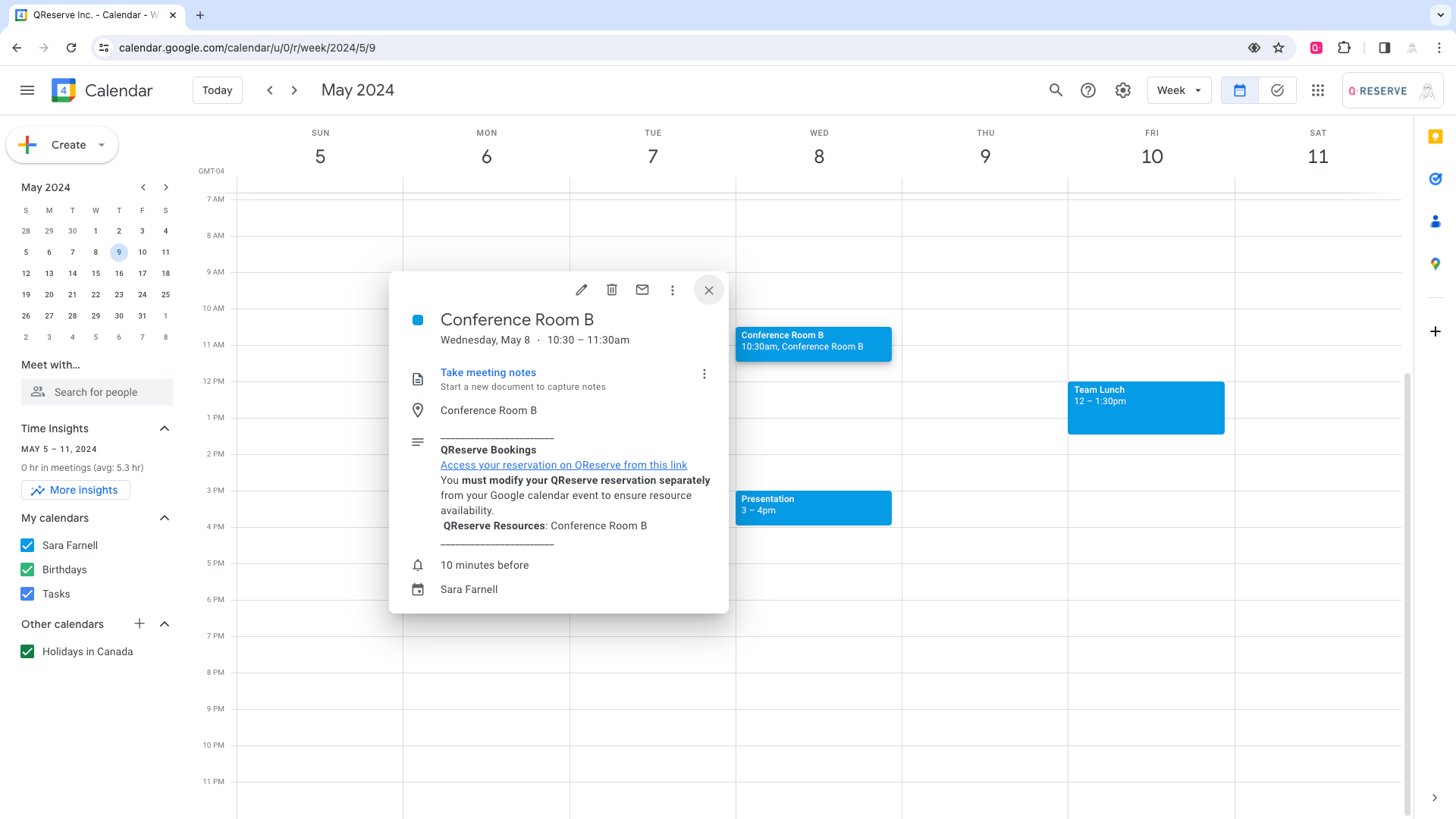Open the Google apps grid icon
Viewport: 1456px width, 819px height.
[1318, 90]
